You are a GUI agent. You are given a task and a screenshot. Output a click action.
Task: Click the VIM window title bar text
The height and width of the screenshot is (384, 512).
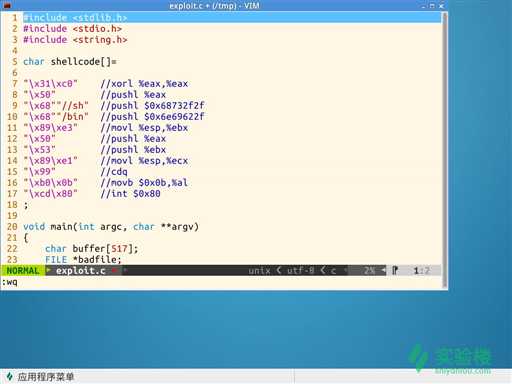tap(214, 6)
